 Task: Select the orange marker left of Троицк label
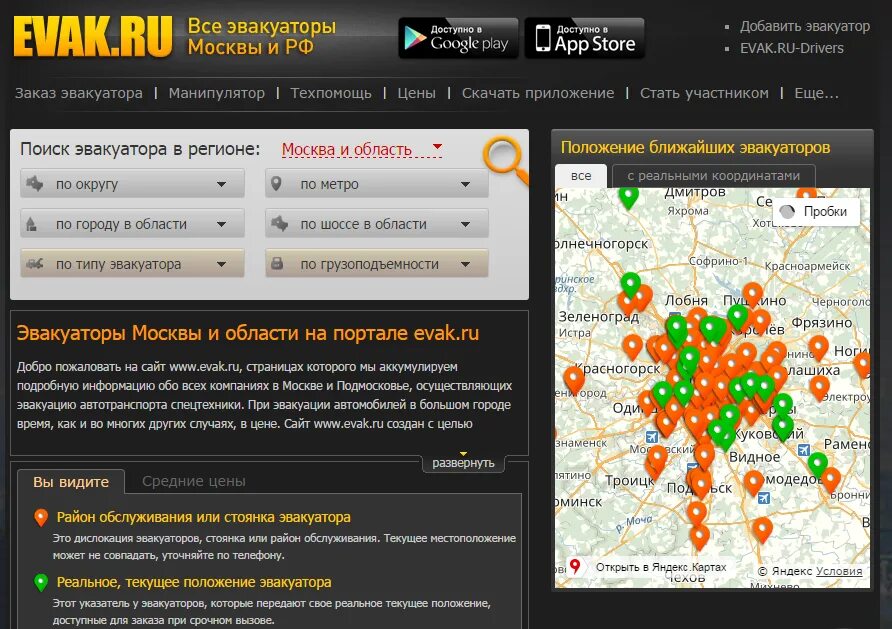coord(657,458)
